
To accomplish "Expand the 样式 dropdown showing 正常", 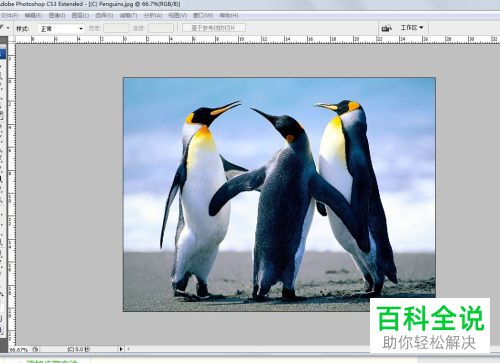I will tap(61, 29).
